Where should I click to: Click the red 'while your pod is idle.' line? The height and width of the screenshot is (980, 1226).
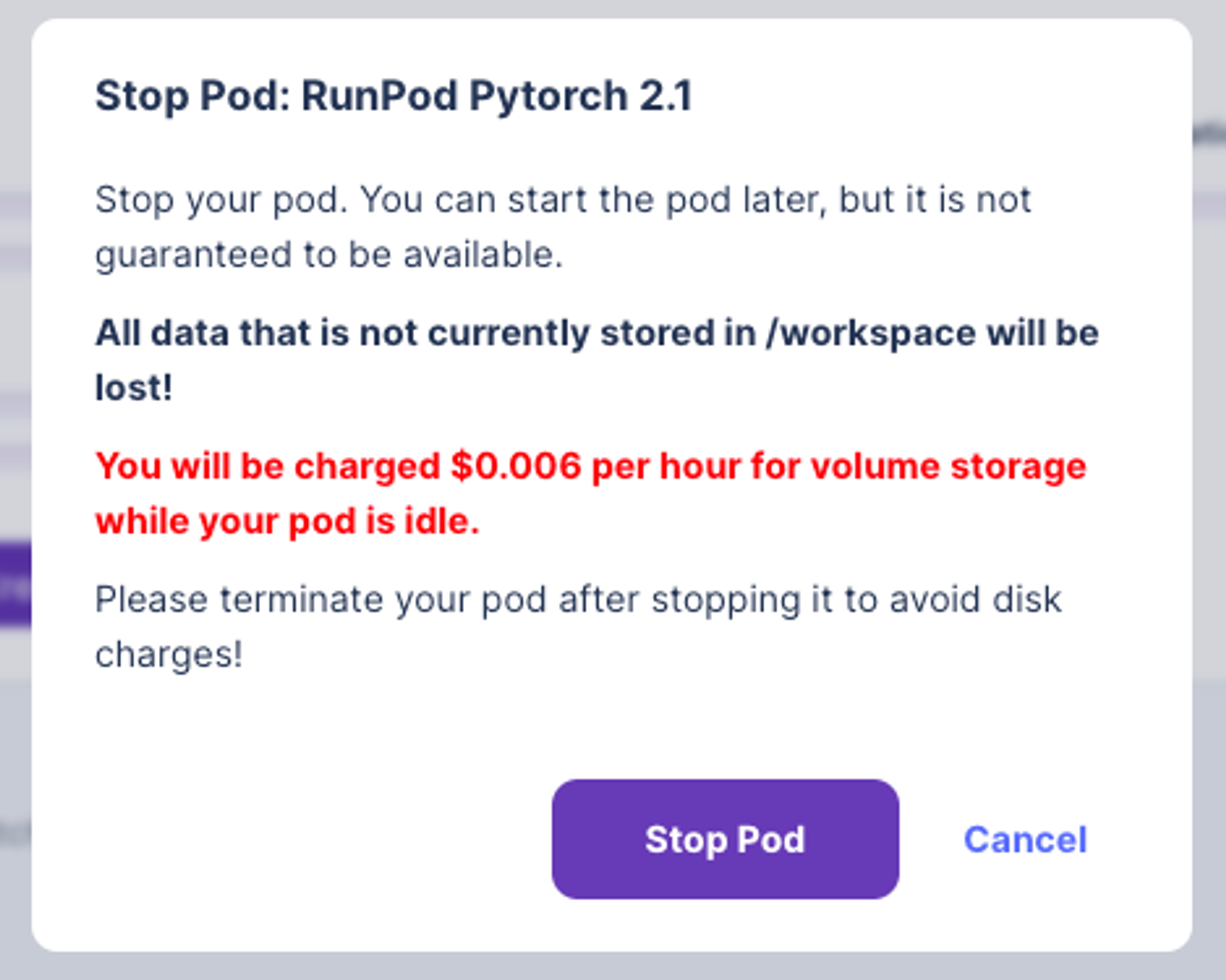click(x=287, y=522)
